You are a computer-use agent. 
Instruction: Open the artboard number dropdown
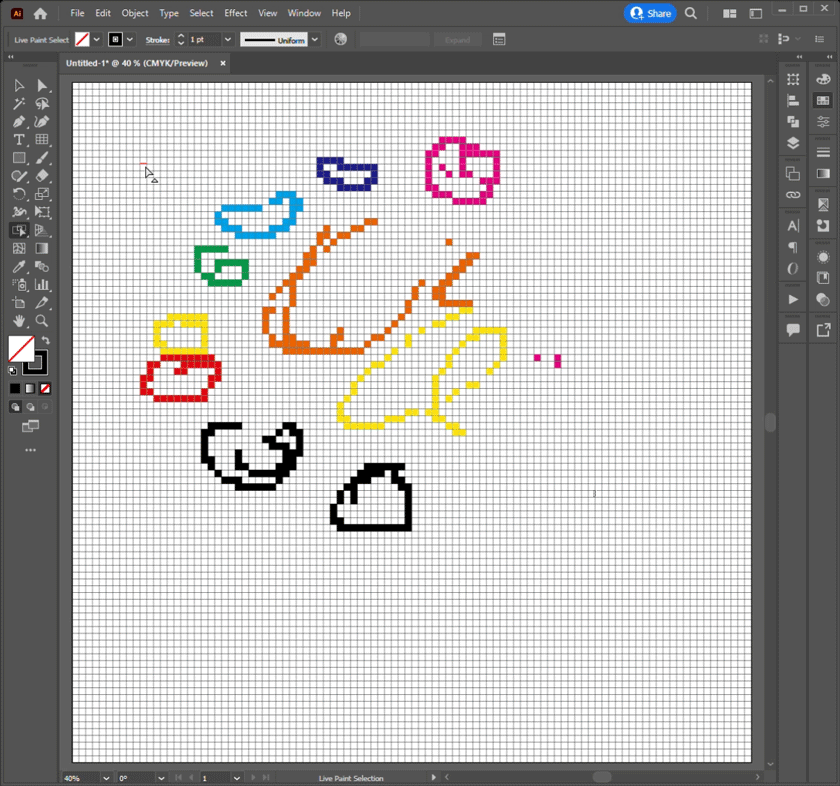pos(237,778)
